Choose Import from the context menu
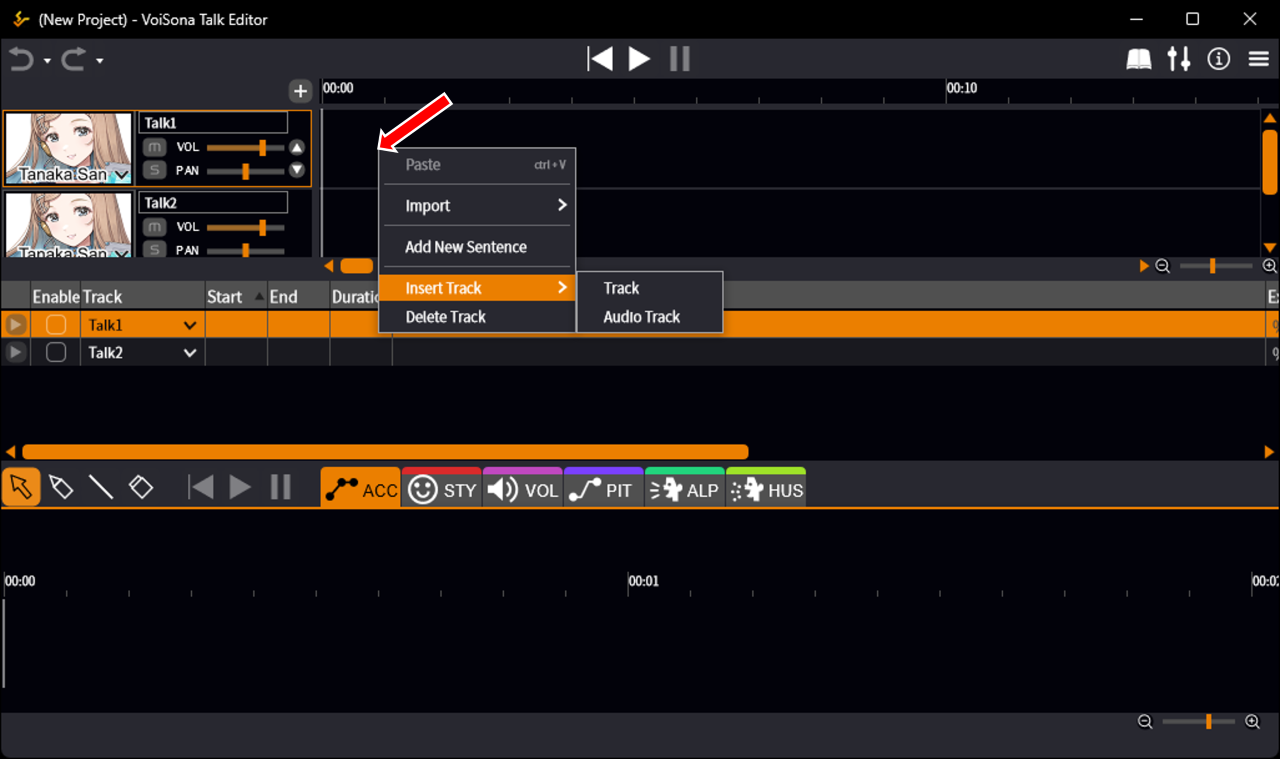 coord(477,206)
